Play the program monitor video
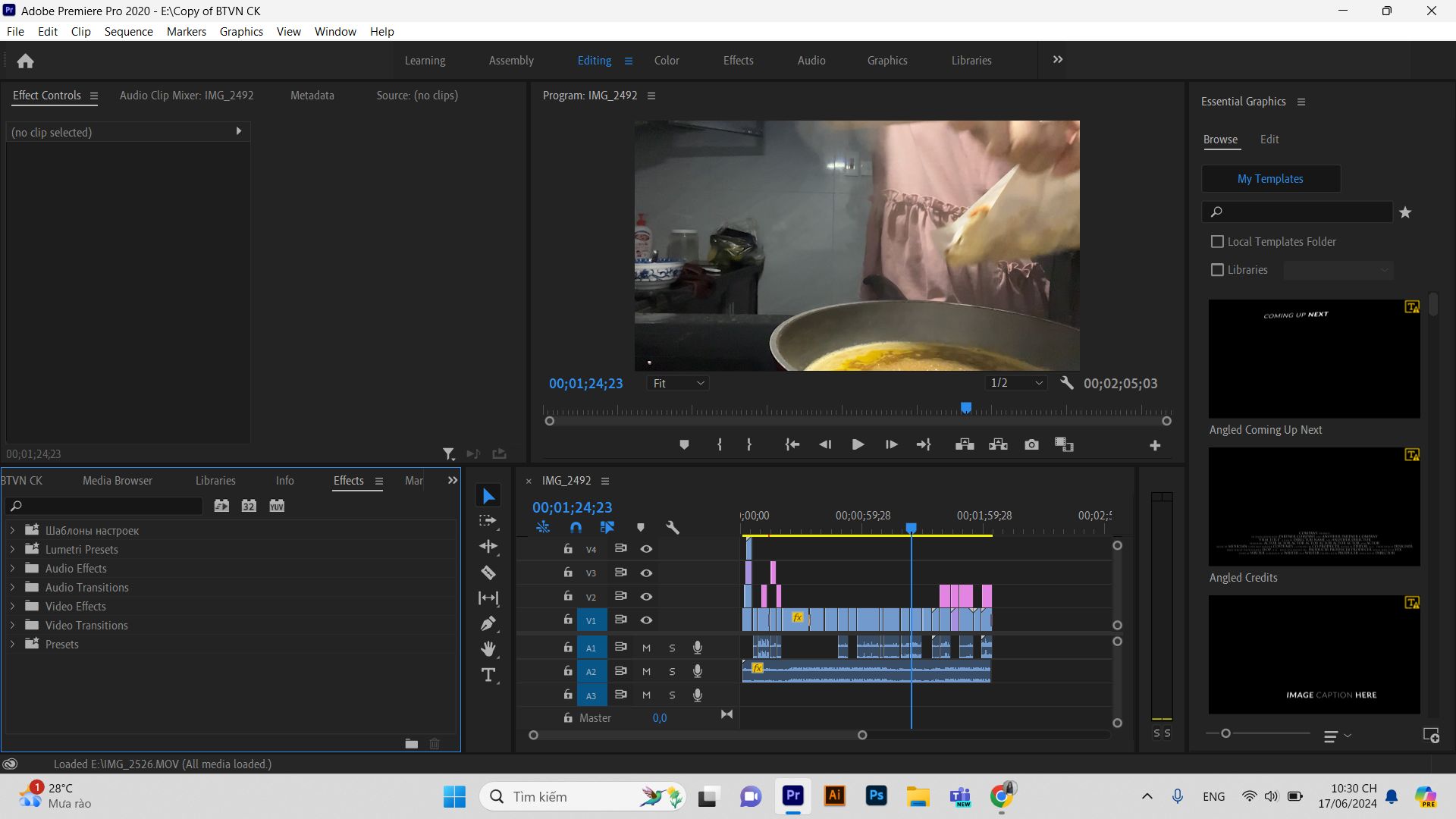Image resolution: width=1456 pixels, height=819 pixels. click(858, 445)
